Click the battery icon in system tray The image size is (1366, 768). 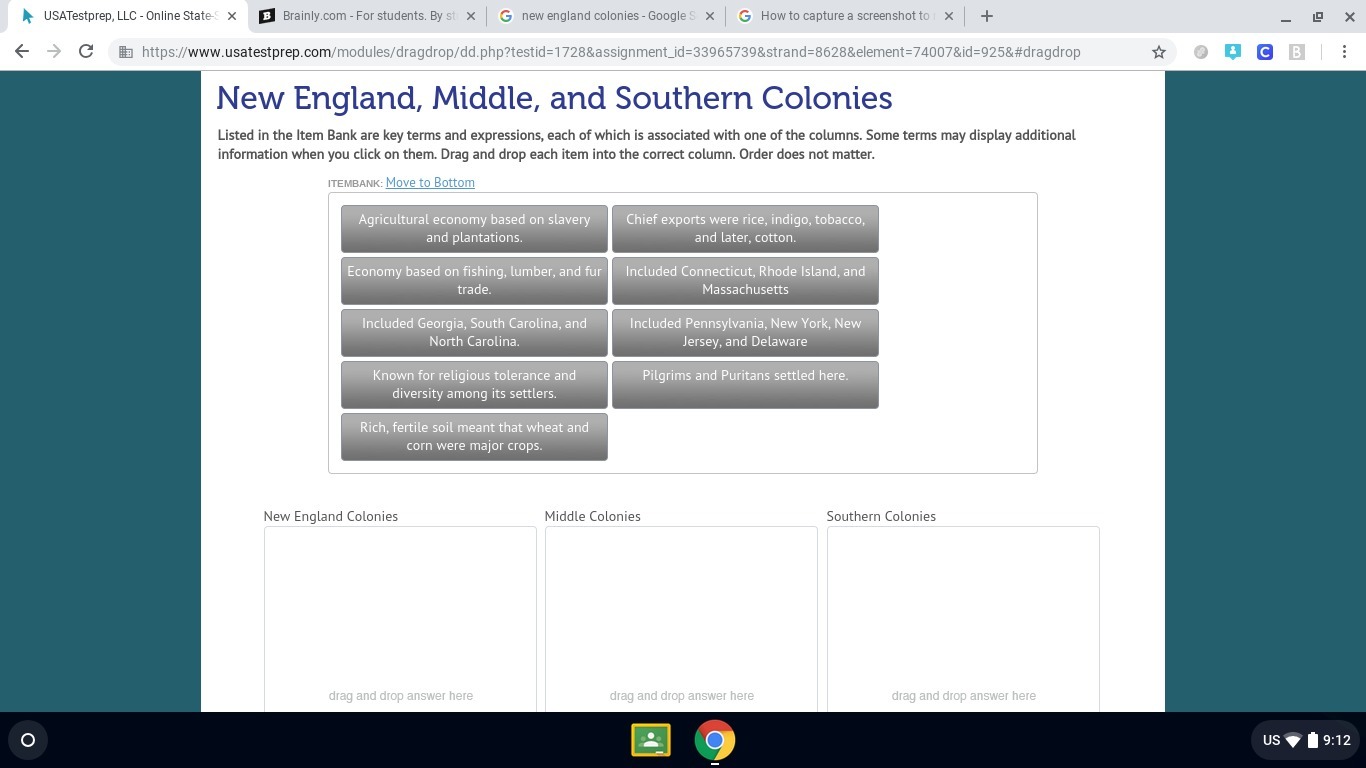coord(1313,741)
